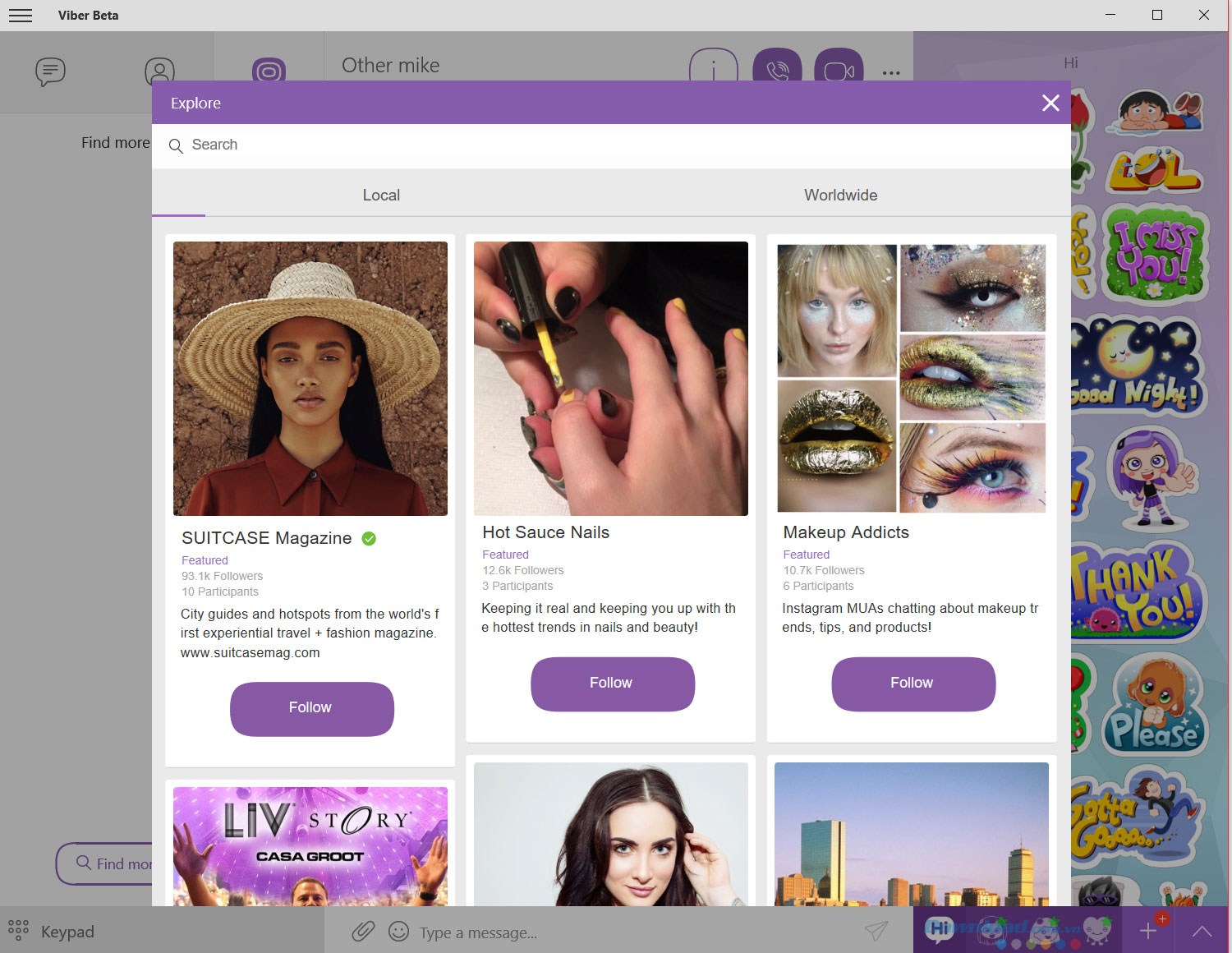Open the contacts tab icon
Viewport: 1232px width, 953px height.
(x=159, y=71)
